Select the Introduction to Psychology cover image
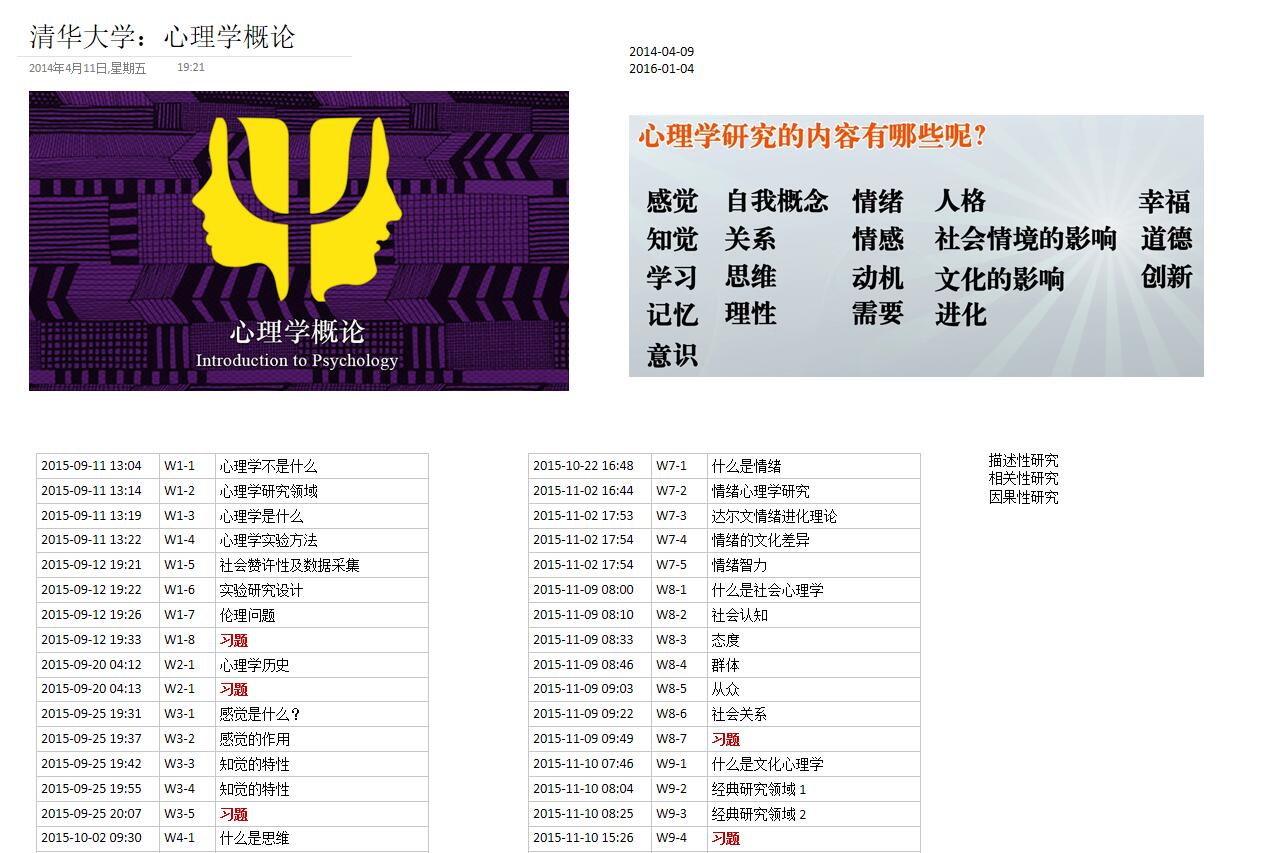Screen dimensions: 1279x853 [x=298, y=240]
